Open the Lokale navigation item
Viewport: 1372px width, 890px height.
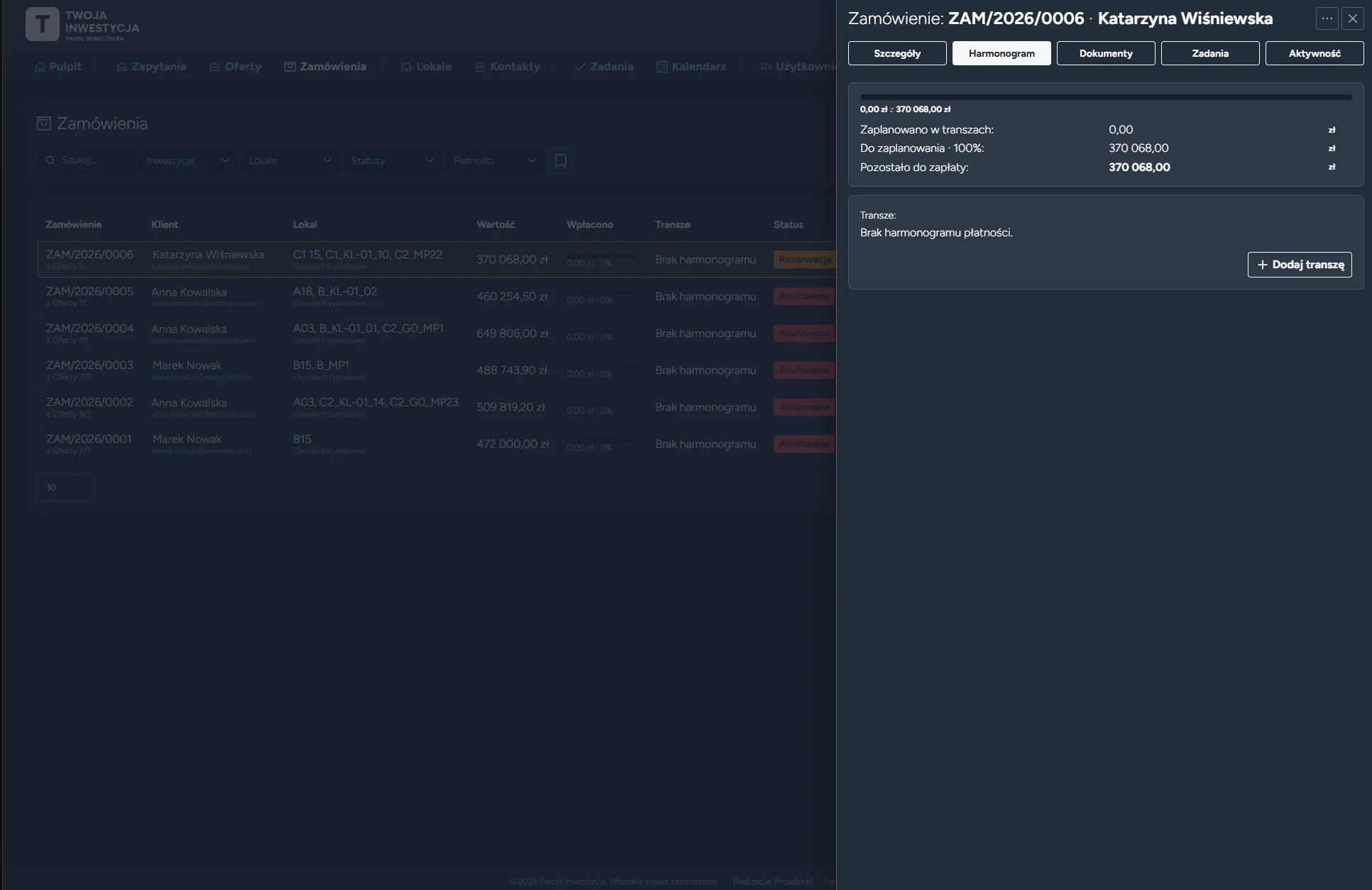[426, 67]
